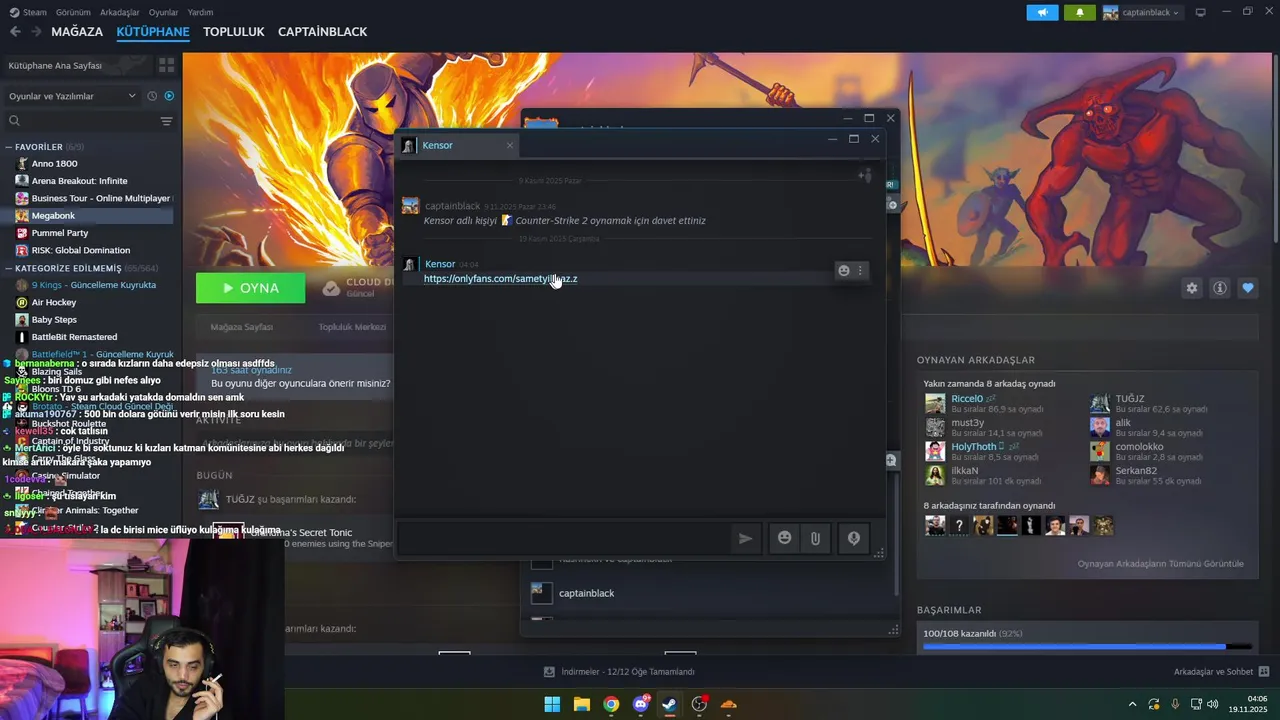Click the add friend to chat icon
This screenshot has width=1280, height=720.
coord(865,176)
